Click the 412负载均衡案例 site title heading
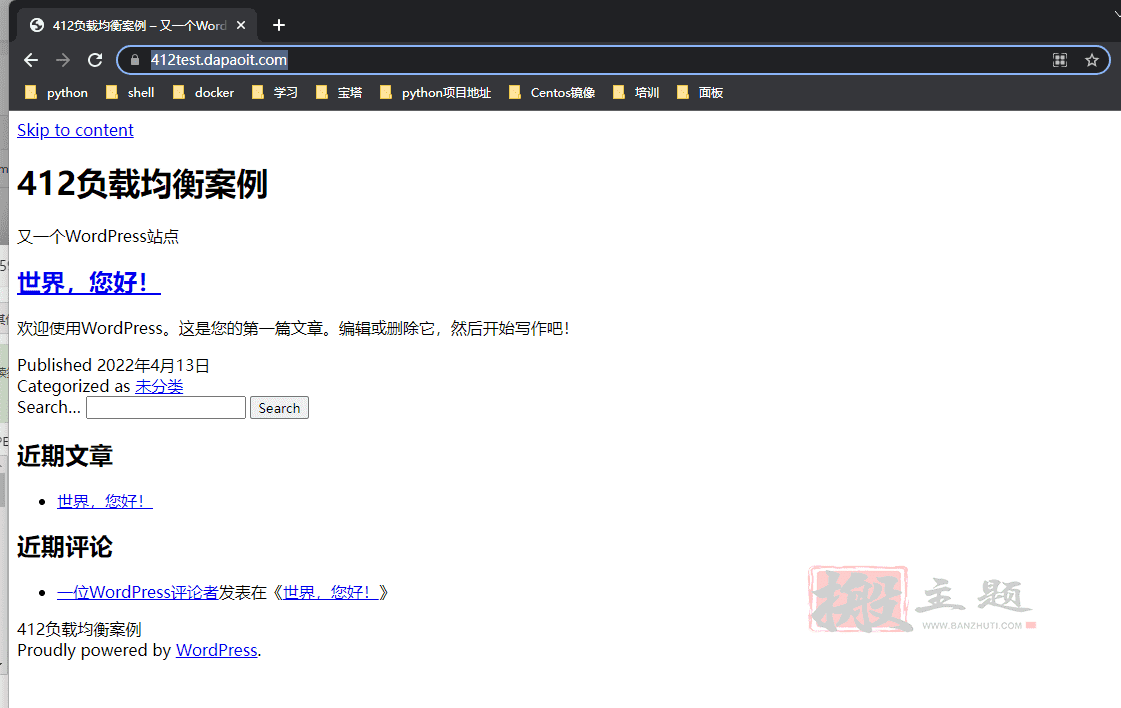 coord(142,184)
